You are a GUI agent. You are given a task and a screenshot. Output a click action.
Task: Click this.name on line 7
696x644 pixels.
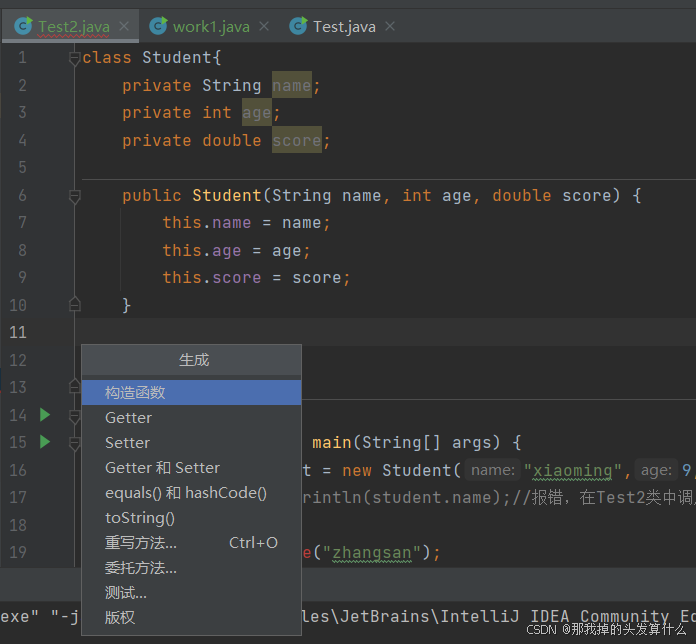pyautogui.click(x=206, y=222)
